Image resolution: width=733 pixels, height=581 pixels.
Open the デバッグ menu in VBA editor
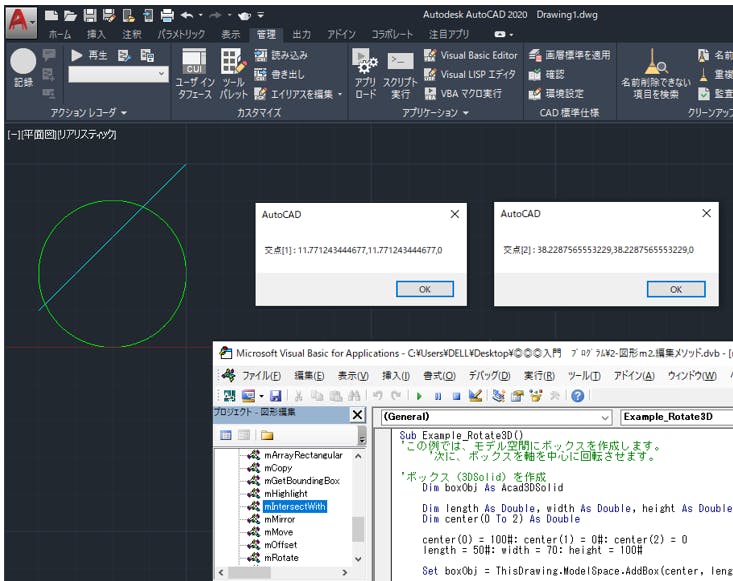[x=489, y=376]
